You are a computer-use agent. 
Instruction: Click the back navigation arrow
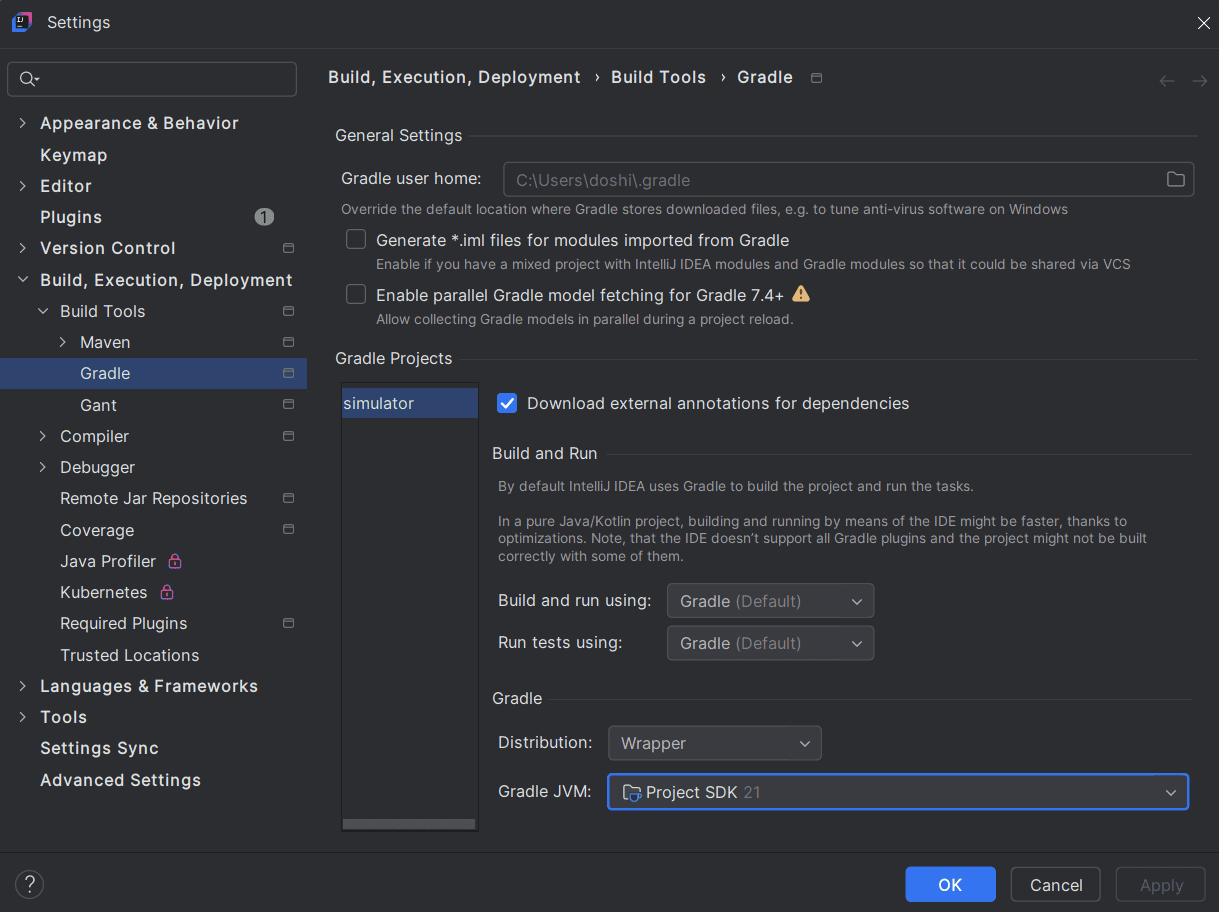click(x=1167, y=81)
